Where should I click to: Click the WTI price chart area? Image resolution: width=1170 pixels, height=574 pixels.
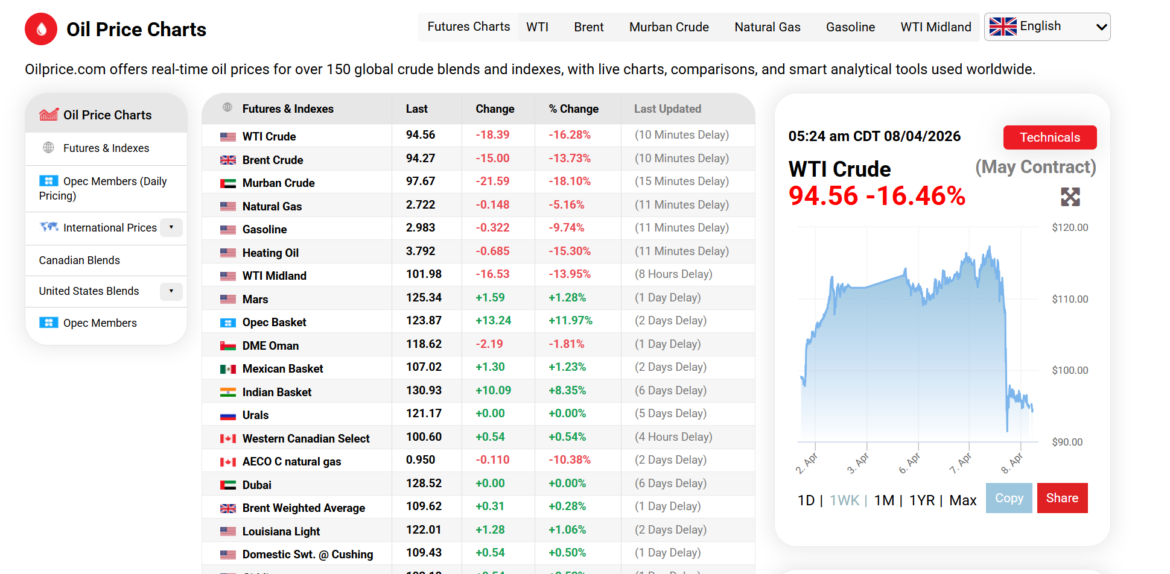[917, 336]
